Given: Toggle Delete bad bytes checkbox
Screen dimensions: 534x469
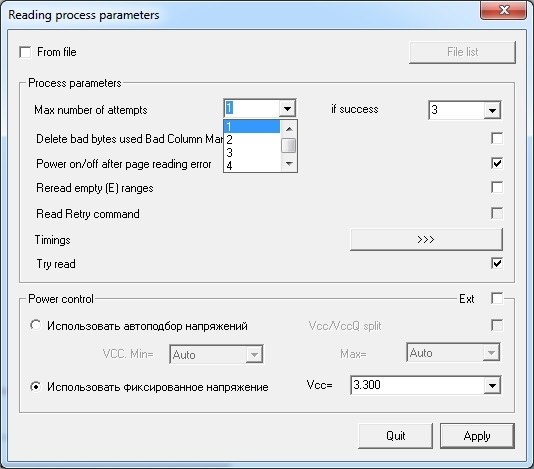Looking at the screenshot, I should 497,138.
